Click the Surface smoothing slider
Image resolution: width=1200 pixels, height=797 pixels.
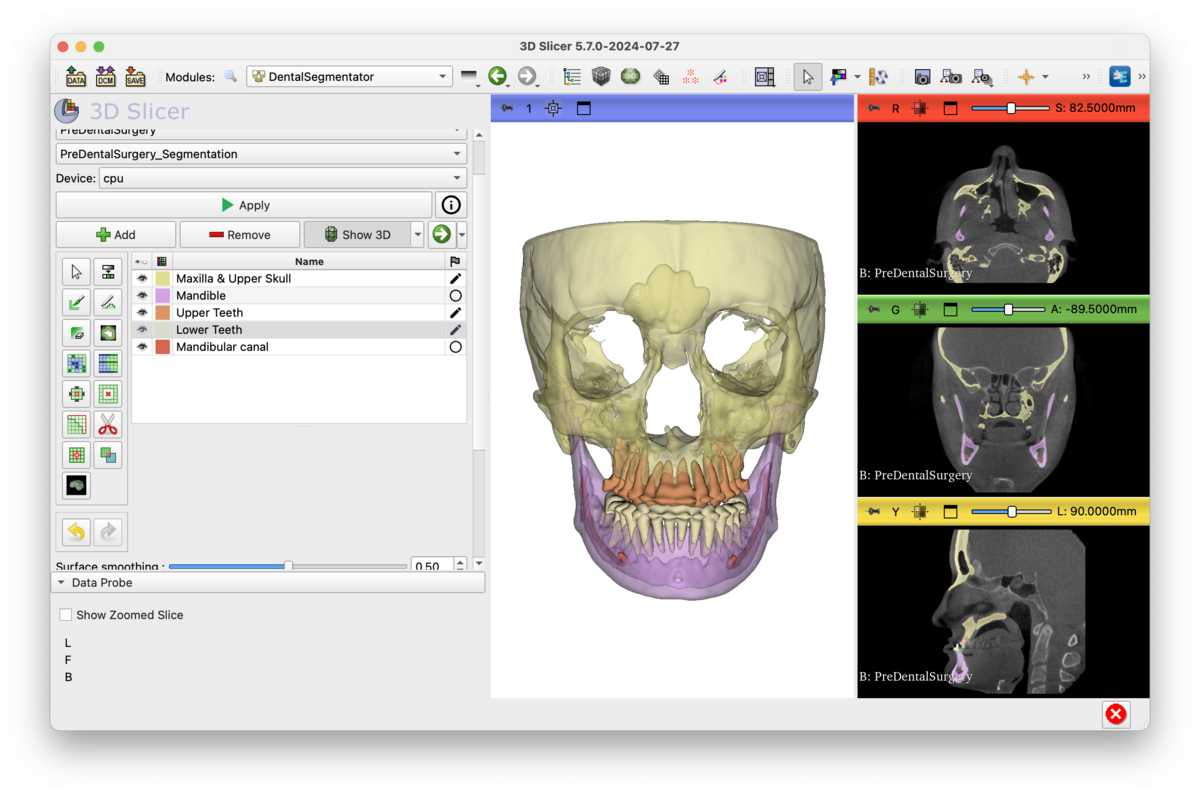tap(288, 566)
